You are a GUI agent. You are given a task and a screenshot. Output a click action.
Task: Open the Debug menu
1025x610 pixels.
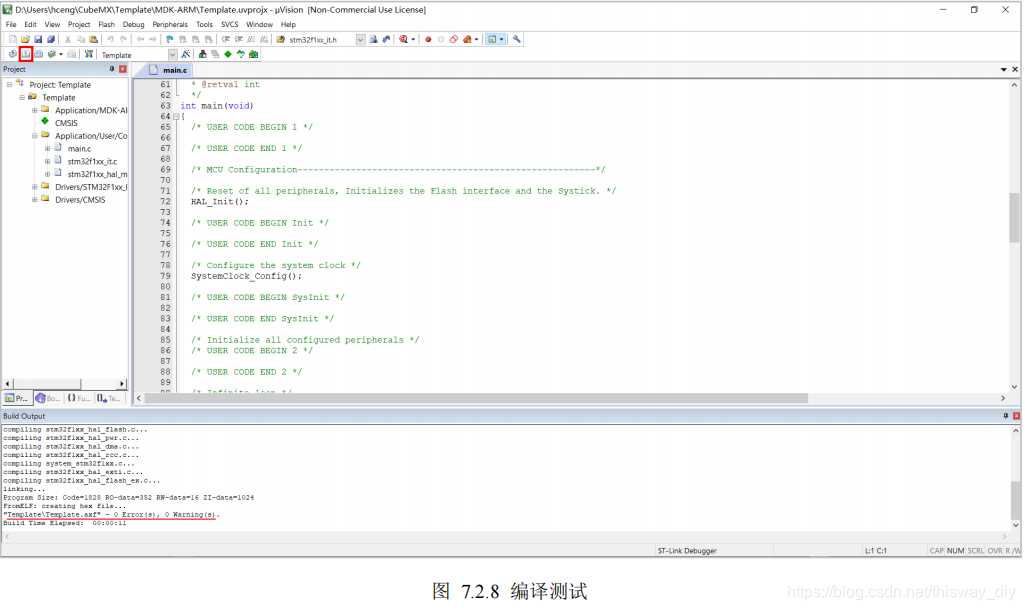tap(133, 24)
